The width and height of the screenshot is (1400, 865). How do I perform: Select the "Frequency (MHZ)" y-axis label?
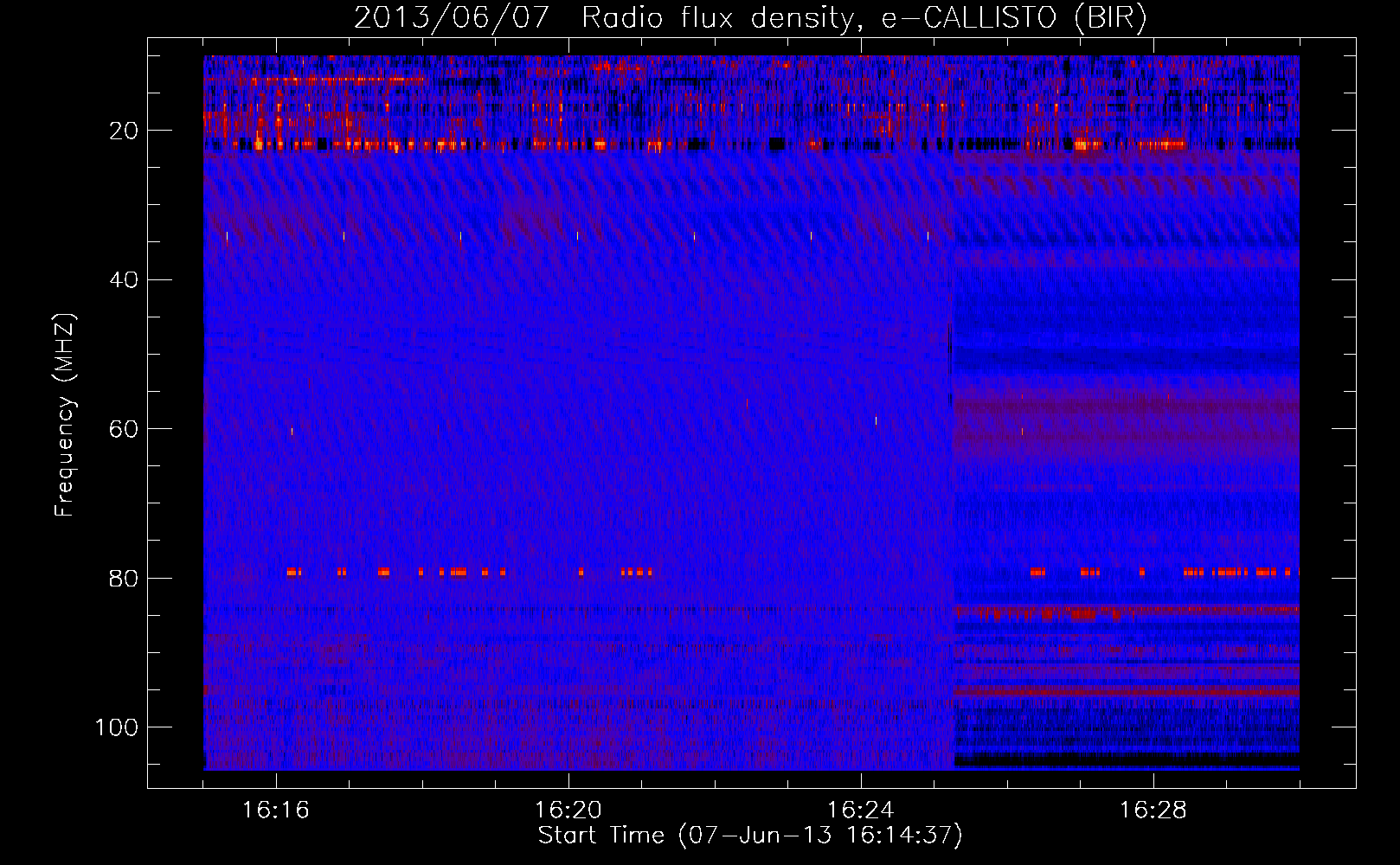tap(65, 415)
